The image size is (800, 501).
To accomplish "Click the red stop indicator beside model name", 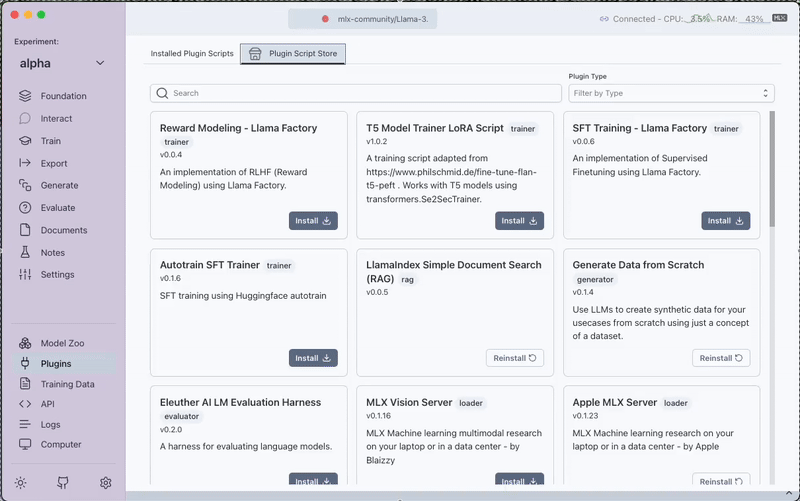I will click(325, 19).
